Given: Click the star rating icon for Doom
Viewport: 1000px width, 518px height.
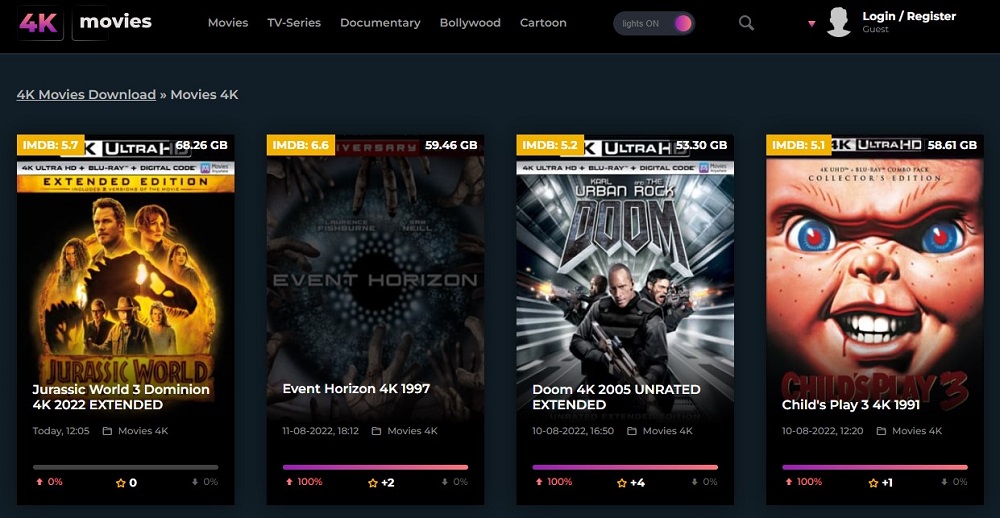Looking at the screenshot, I should (x=622, y=483).
